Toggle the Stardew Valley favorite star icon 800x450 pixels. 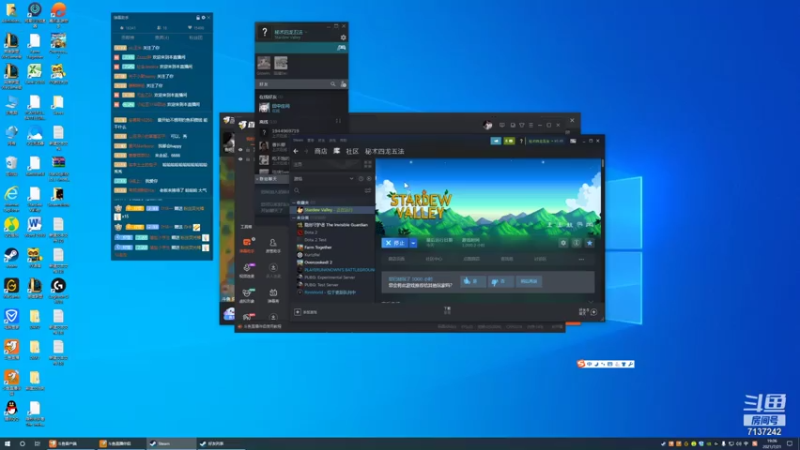[589, 243]
